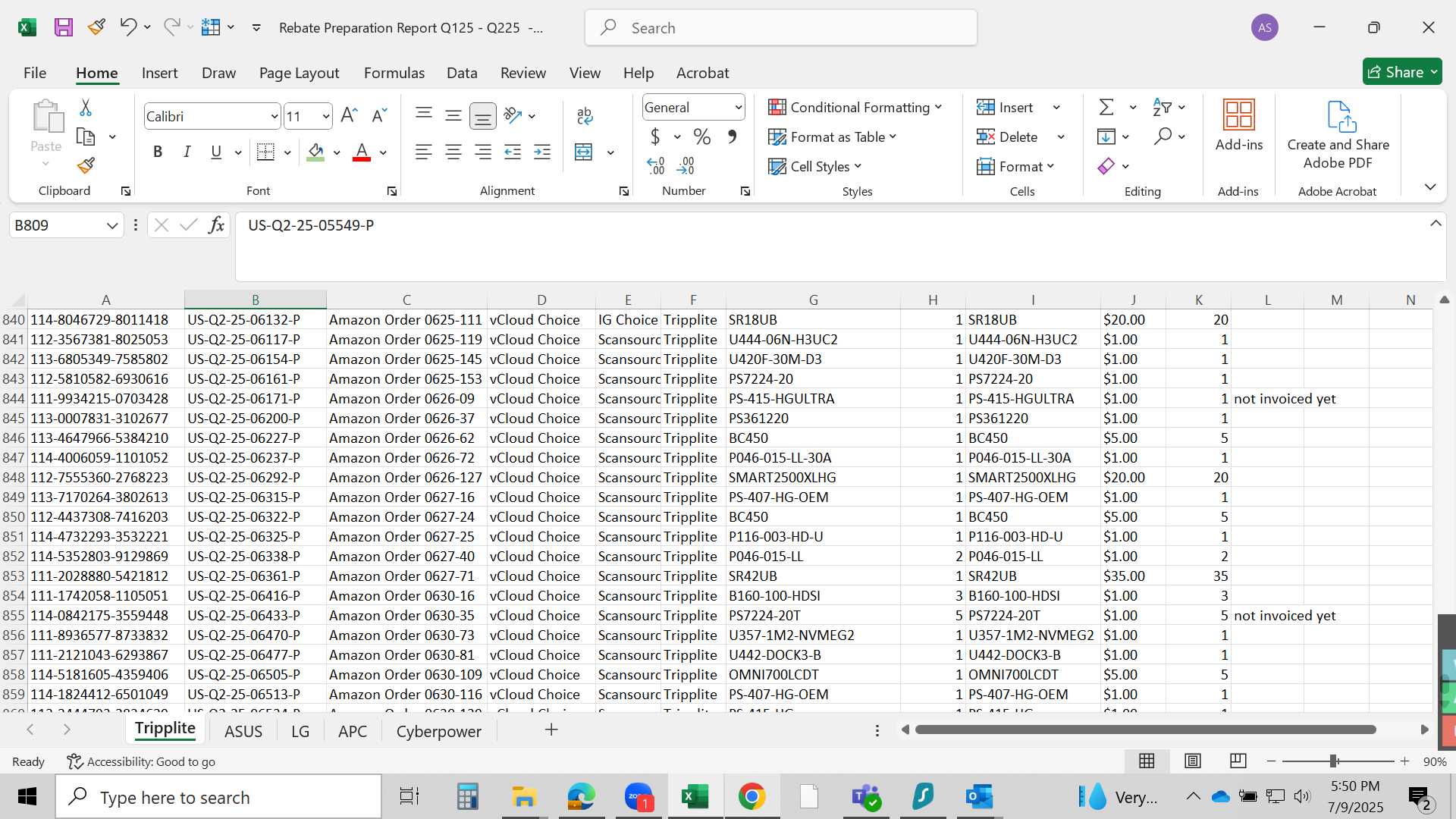Click the Format cells button

pos(1016,166)
